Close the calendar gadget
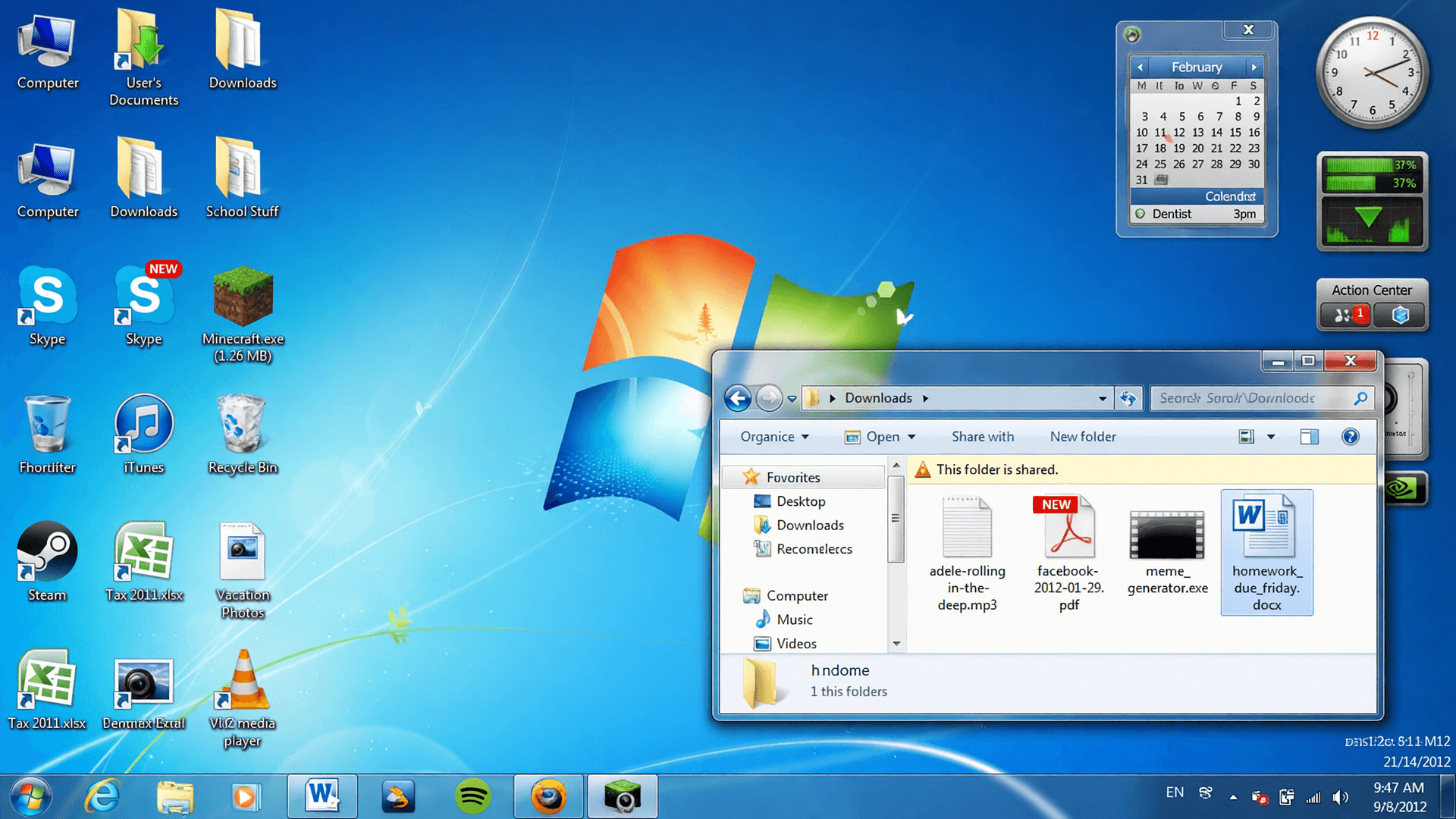The image size is (1456, 819). point(1248,30)
